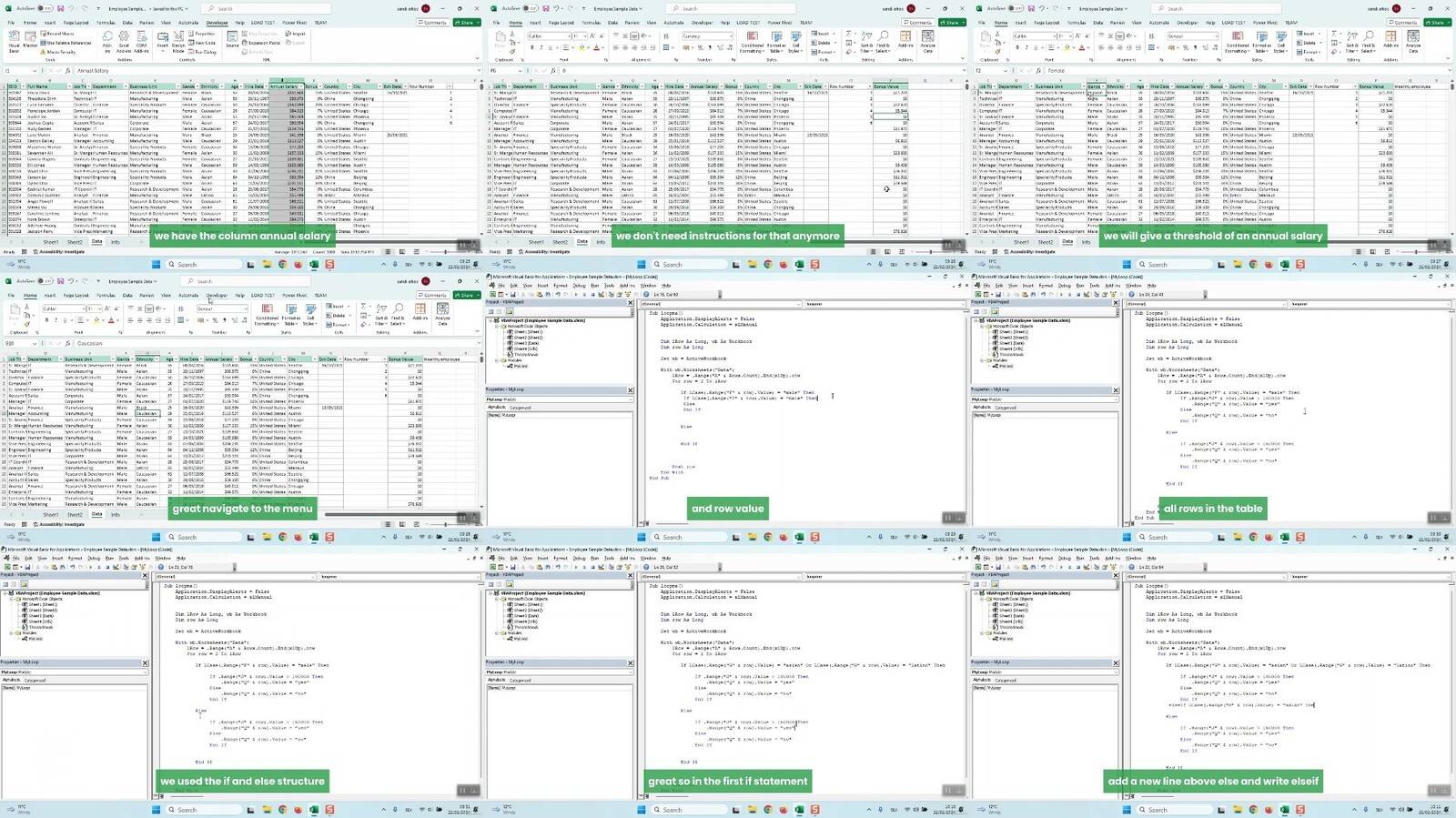
Task: Click View Microsoft Excel icon in 'and row value' frame
Action: (x=491, y=294)
